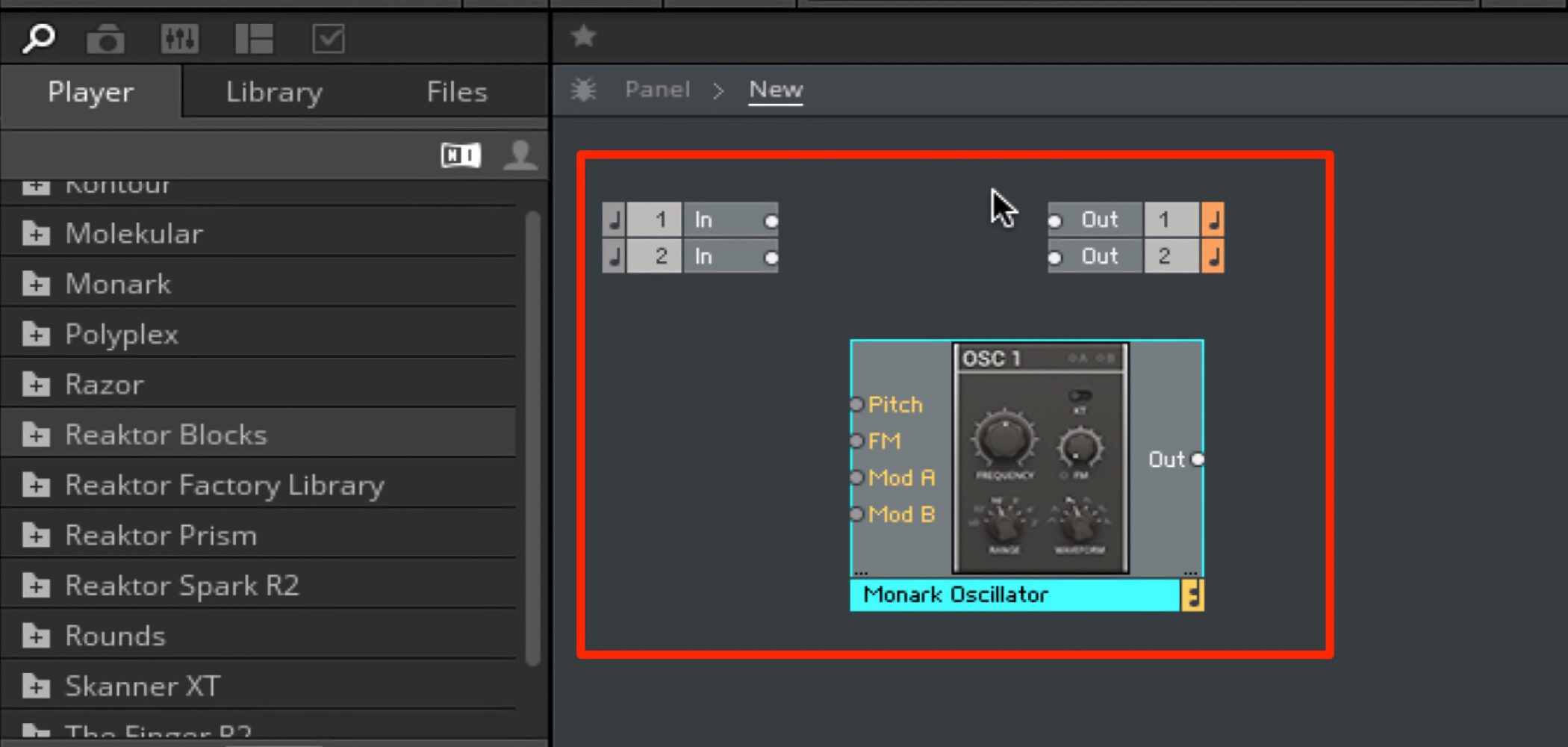This screenshot has height=747, width=1568.
Task: Select the user content filter icon
Action: [x=520, y=155]
